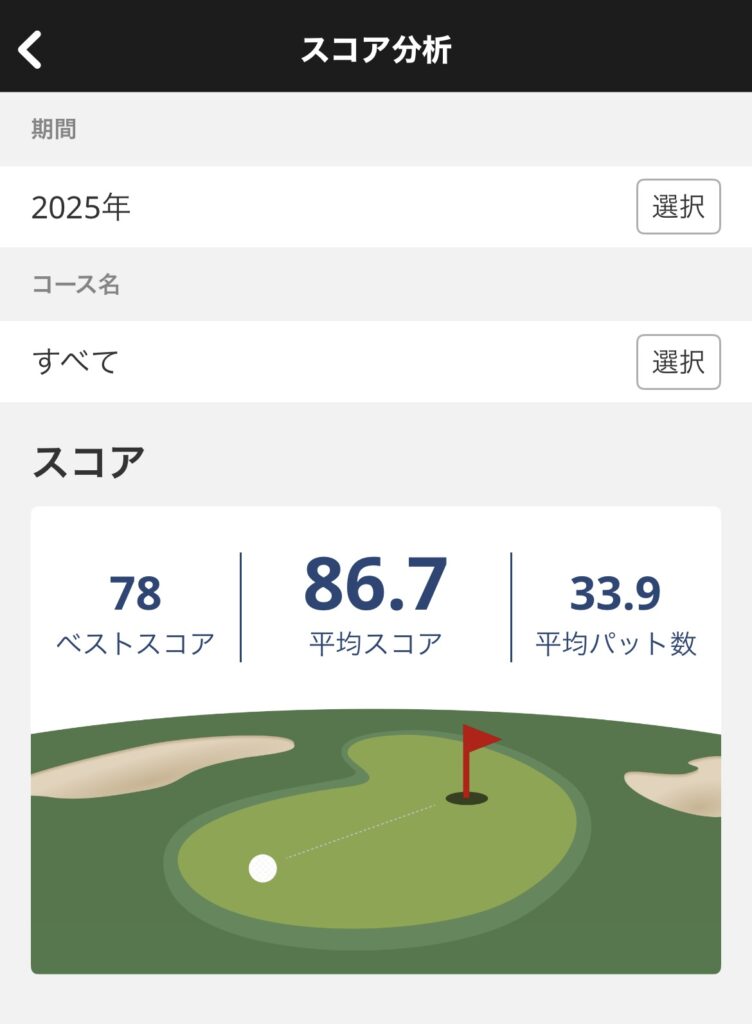752x1024 pixels.
Task: Click the average score value 86.7
Action: pyautogui.click(x=376, y=585)
